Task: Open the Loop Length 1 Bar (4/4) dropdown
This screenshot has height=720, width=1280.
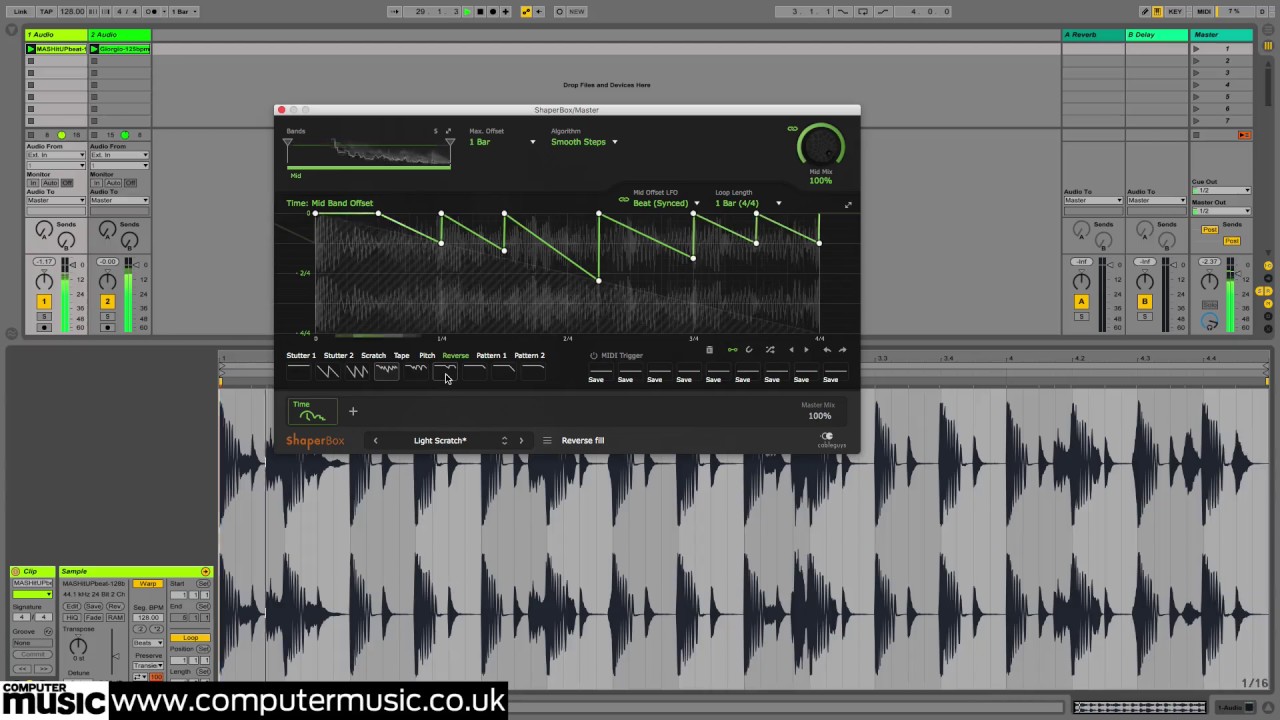Action: click(x=748, y=203)
